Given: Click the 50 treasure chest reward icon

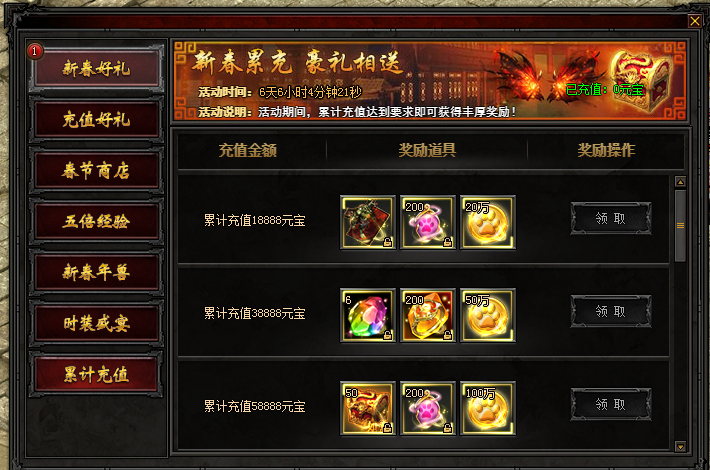Looking at the screenshot, I should tap(368, 408).
